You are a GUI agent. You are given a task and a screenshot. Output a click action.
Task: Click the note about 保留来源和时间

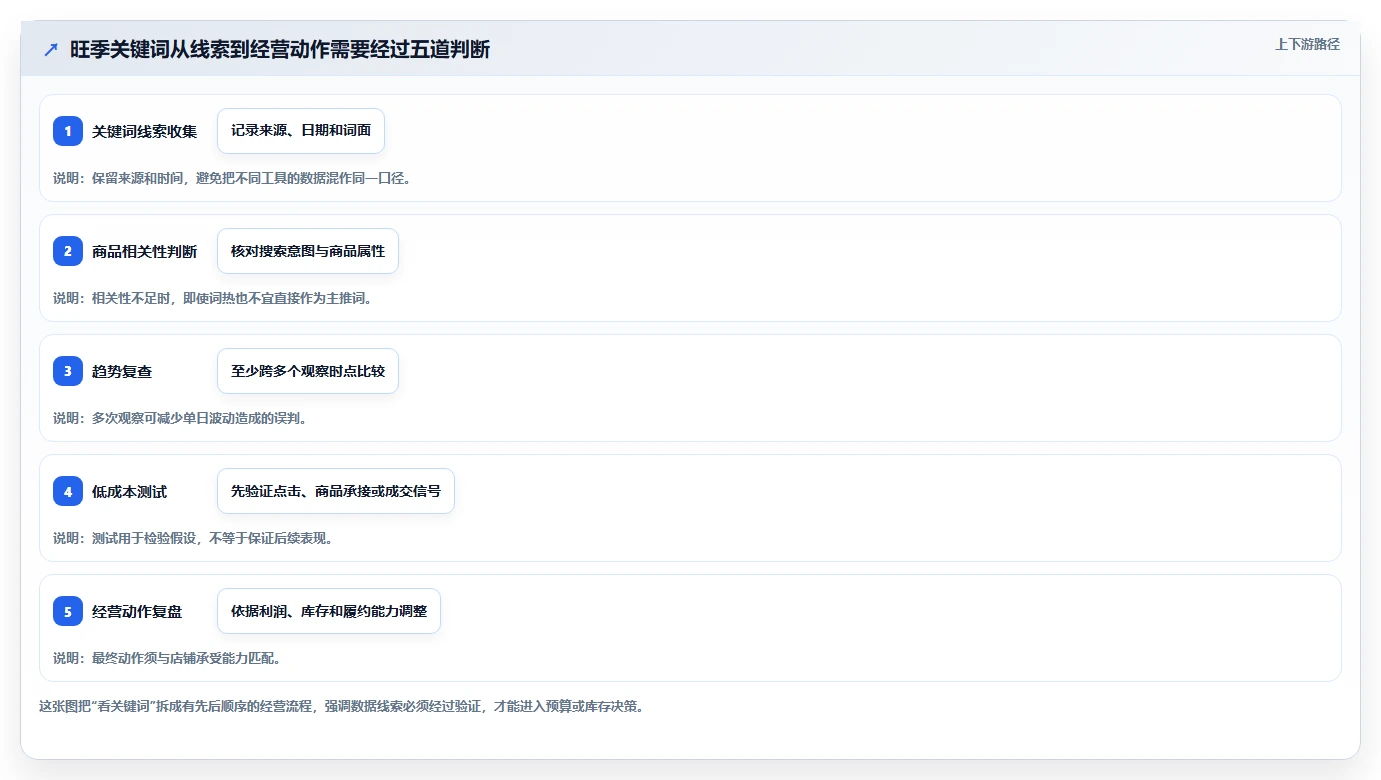(x=232, y=178)
